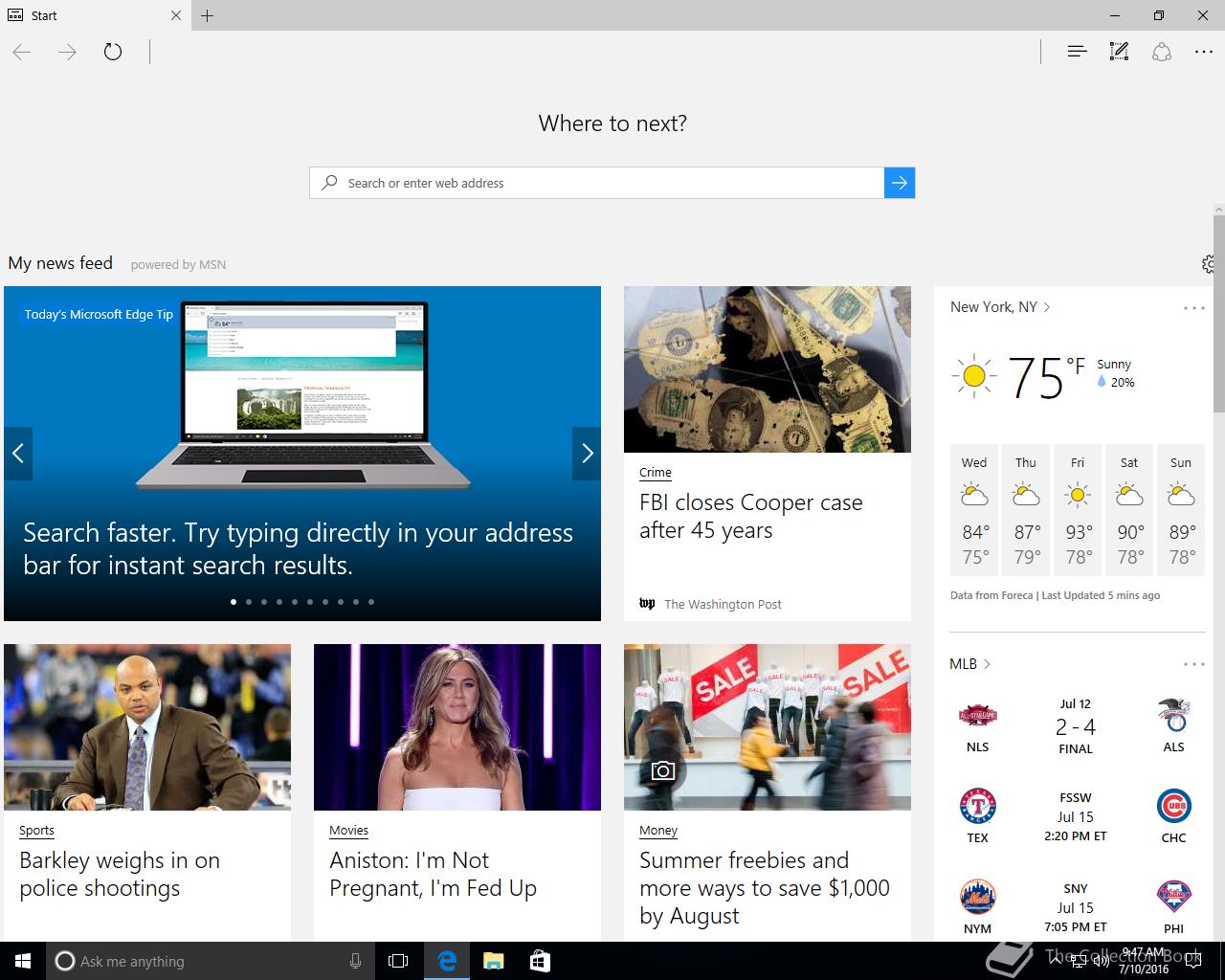
Task: Open a new tab with plus button
Action: coord(208,15)
